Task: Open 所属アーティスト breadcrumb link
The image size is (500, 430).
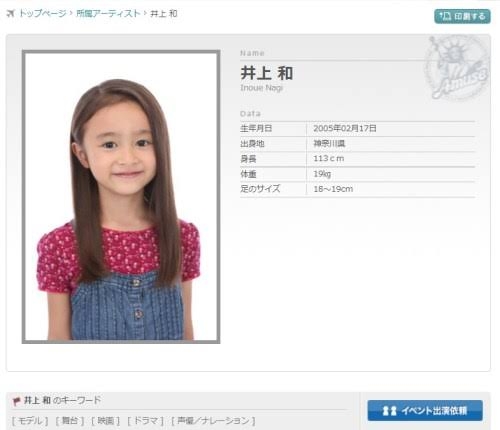Action: (109, 14)
